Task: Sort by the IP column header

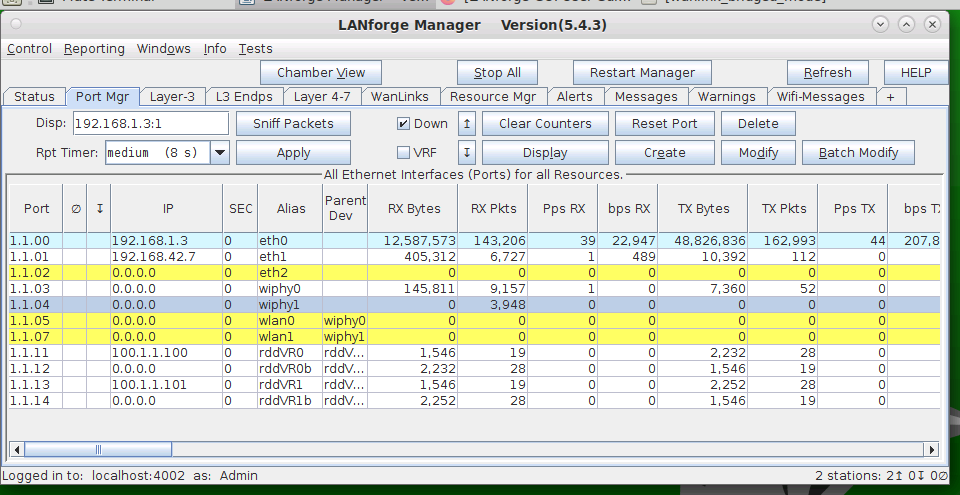Action: coord(167,209)
